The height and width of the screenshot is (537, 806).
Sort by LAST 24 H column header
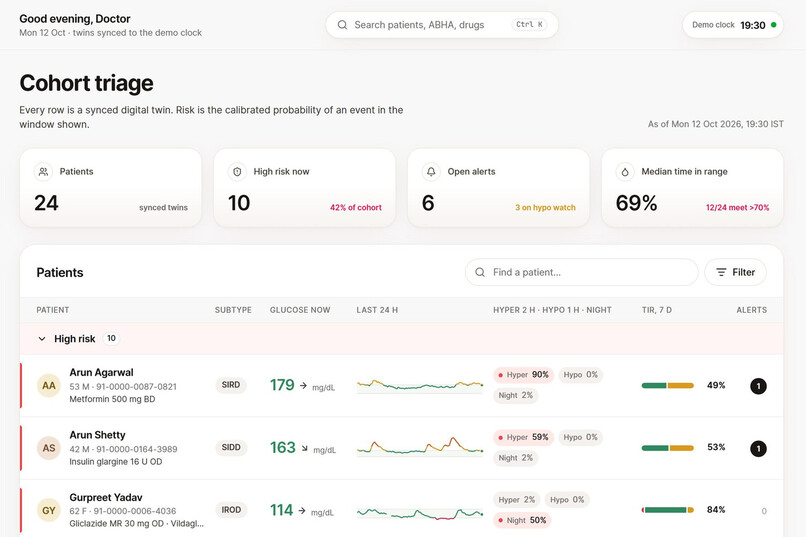pyautogui.click(x=377, y=310)
